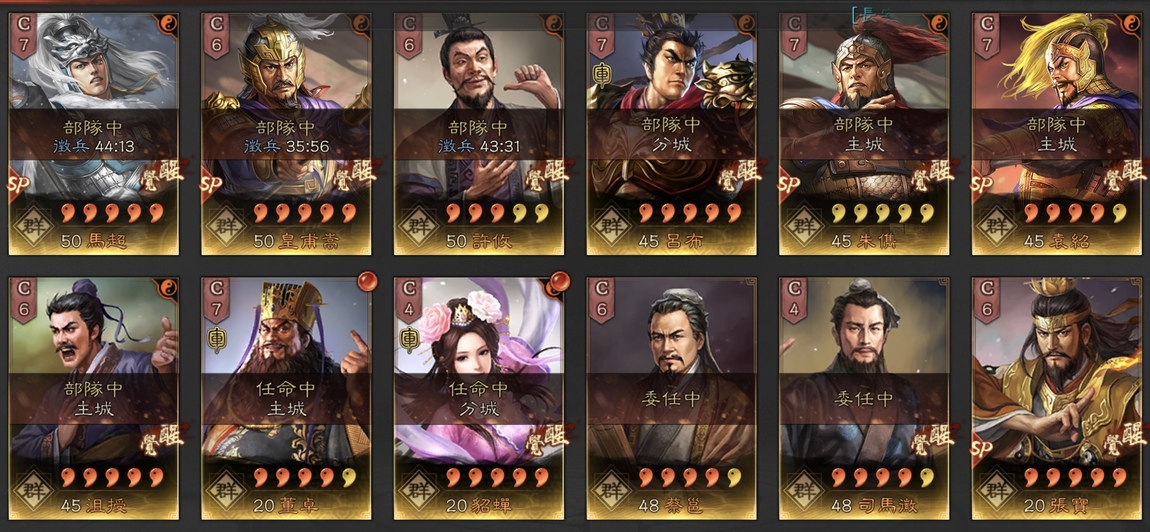Select the 沮授 general card
This screenshot has width=1150, height=532.
coord(94,398)
